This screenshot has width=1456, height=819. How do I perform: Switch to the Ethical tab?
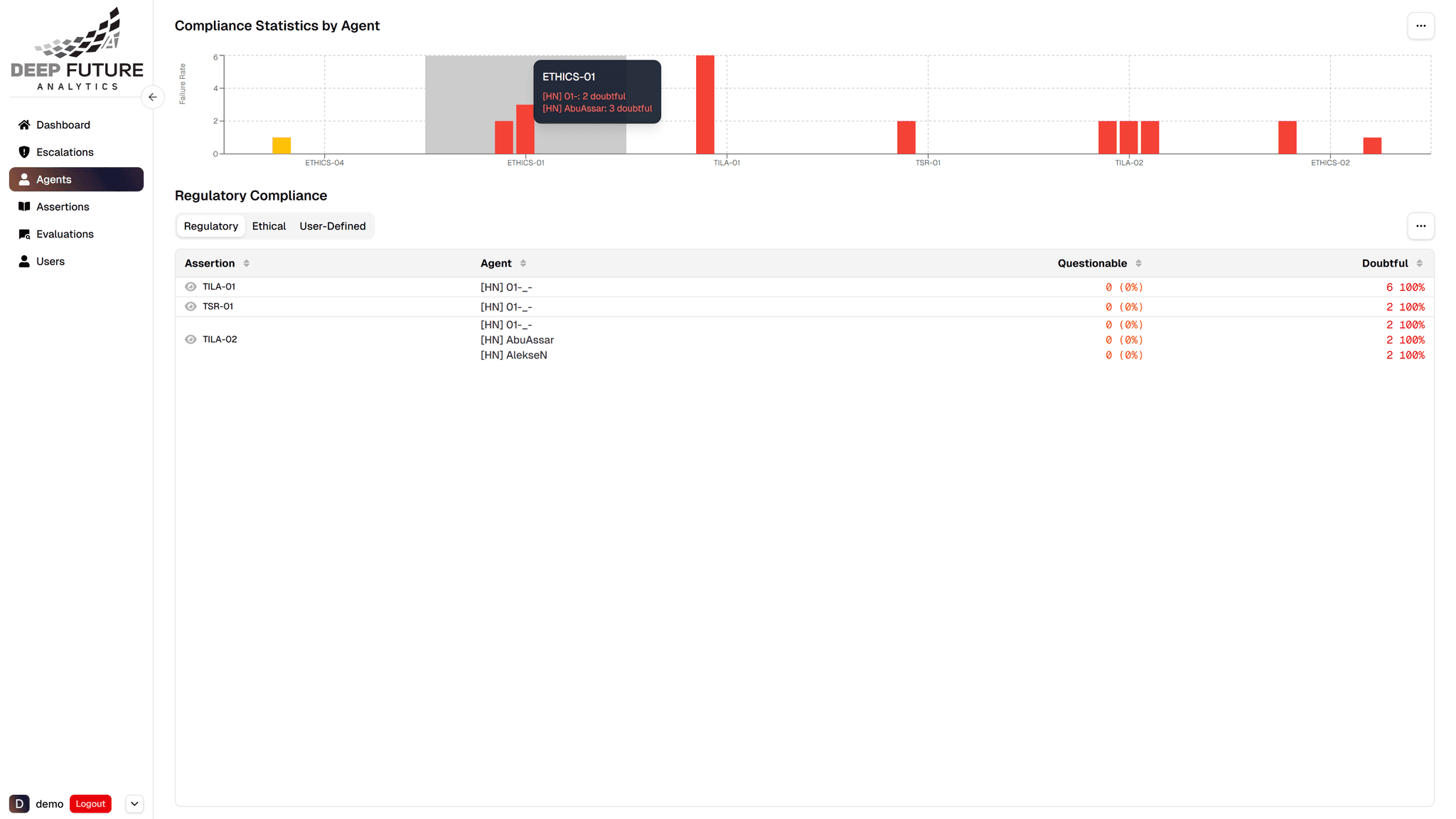click(269, 226)
